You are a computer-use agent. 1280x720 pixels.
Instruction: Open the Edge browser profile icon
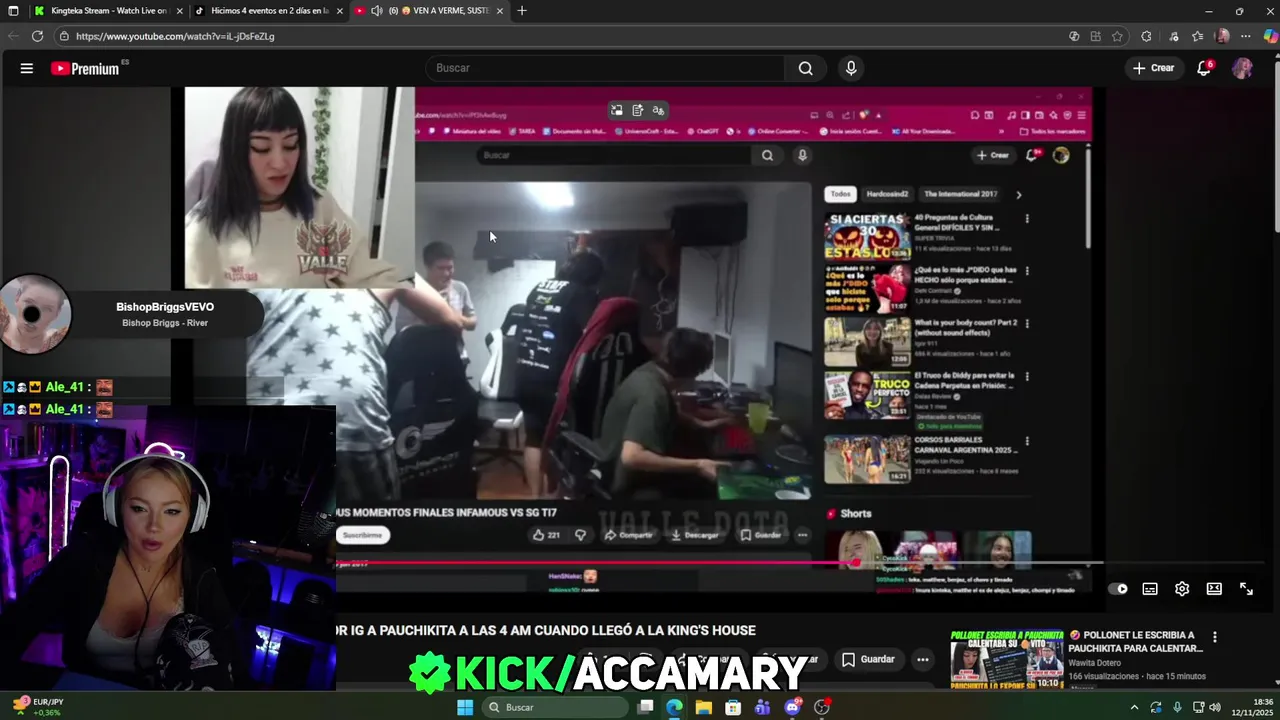[1221, 36]
